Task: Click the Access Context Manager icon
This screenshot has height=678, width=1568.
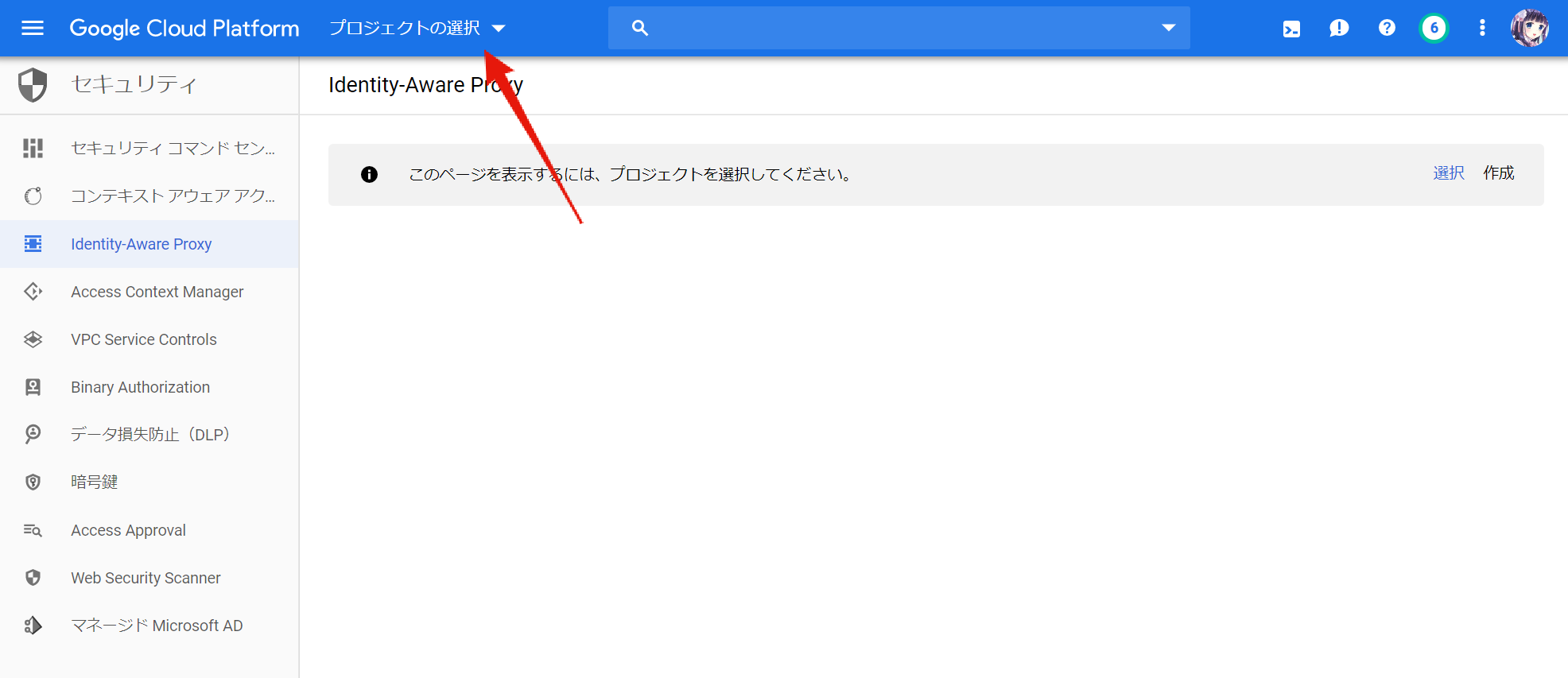Action: (33, 291)
